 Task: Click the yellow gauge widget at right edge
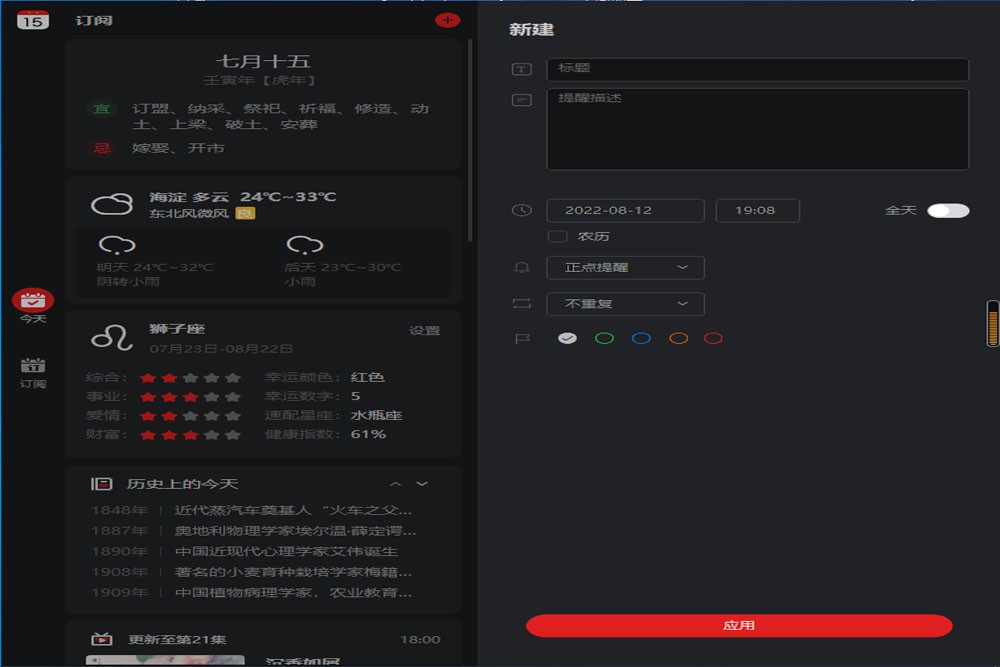coord(993,323)
